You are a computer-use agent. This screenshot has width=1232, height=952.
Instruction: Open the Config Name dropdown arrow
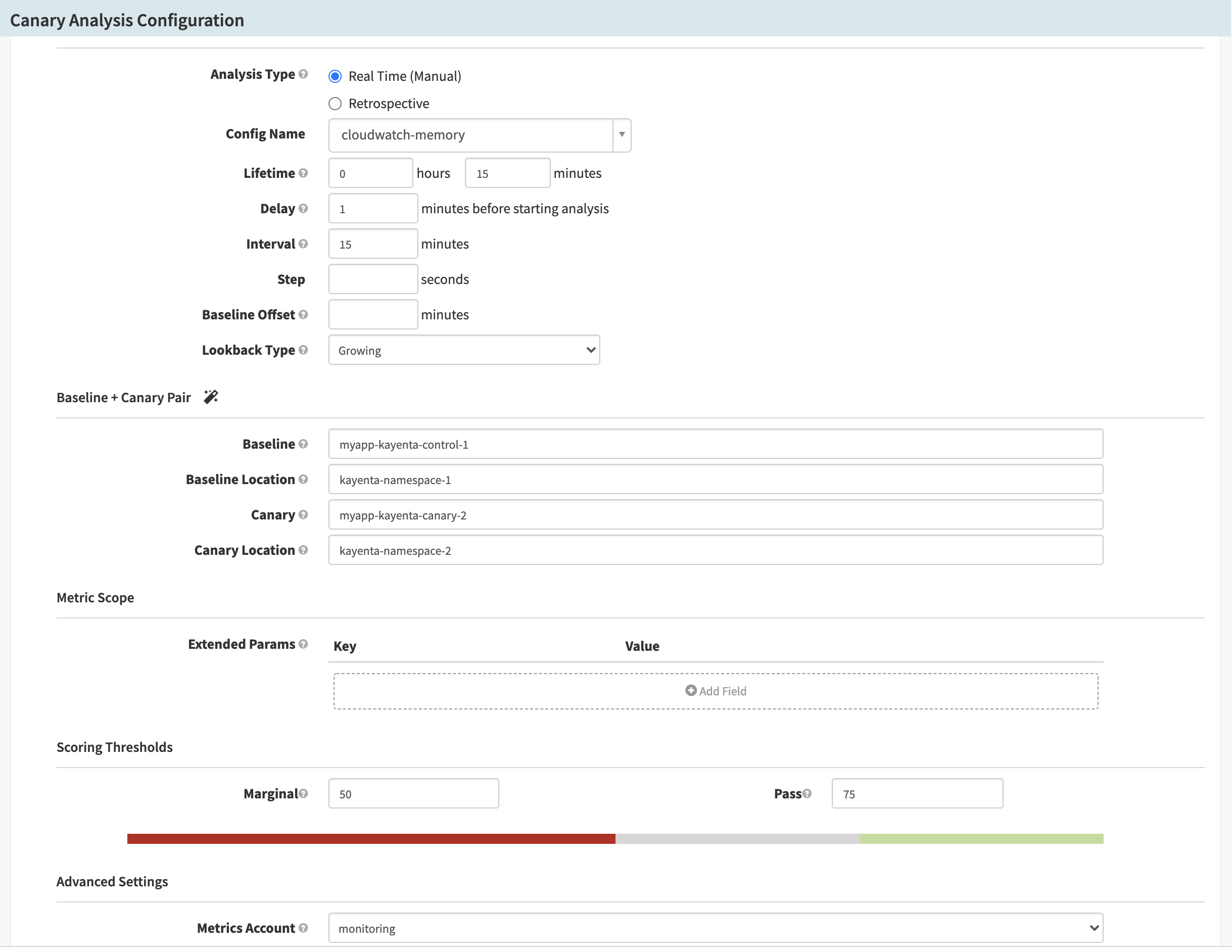[622, 135]
